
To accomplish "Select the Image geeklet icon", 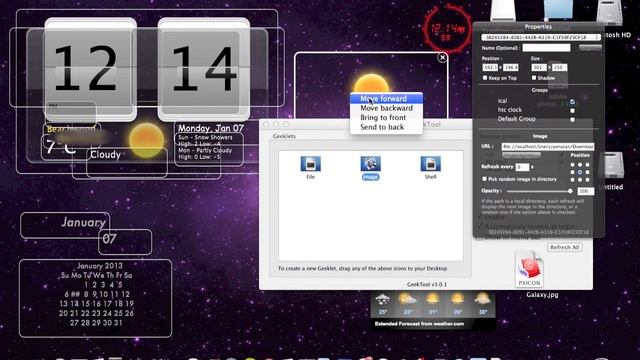I will 370,164.
